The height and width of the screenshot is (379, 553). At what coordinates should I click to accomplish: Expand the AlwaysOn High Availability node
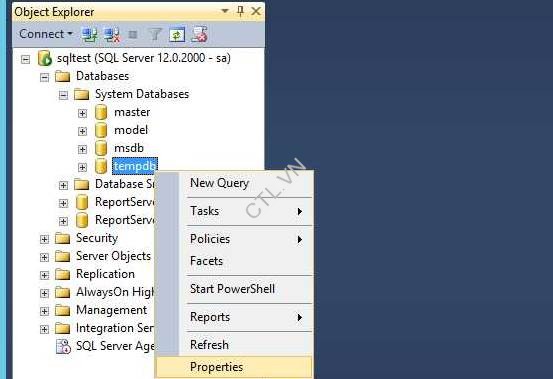pos(44,293)
